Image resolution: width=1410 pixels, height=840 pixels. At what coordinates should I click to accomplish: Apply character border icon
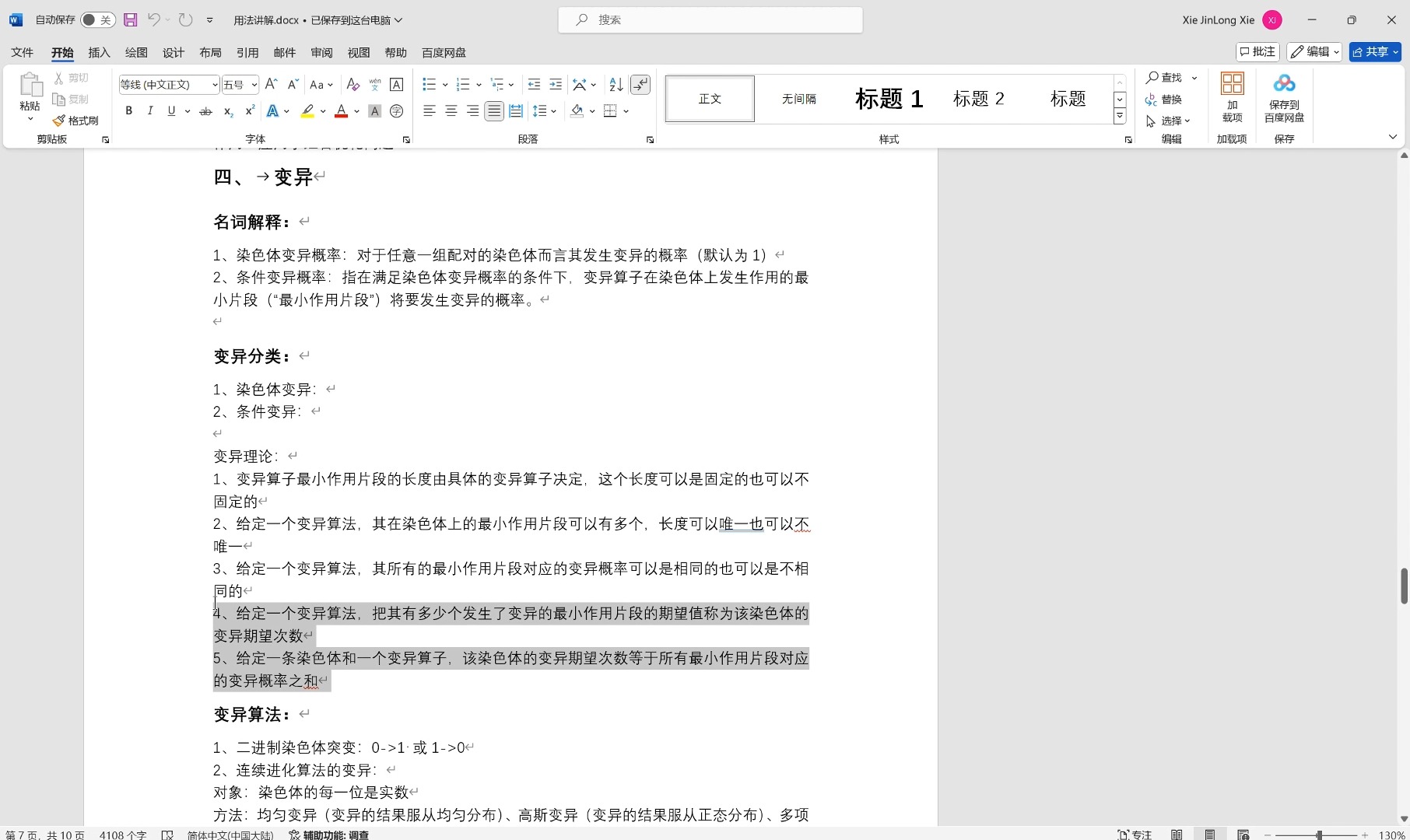pos(396,84)
